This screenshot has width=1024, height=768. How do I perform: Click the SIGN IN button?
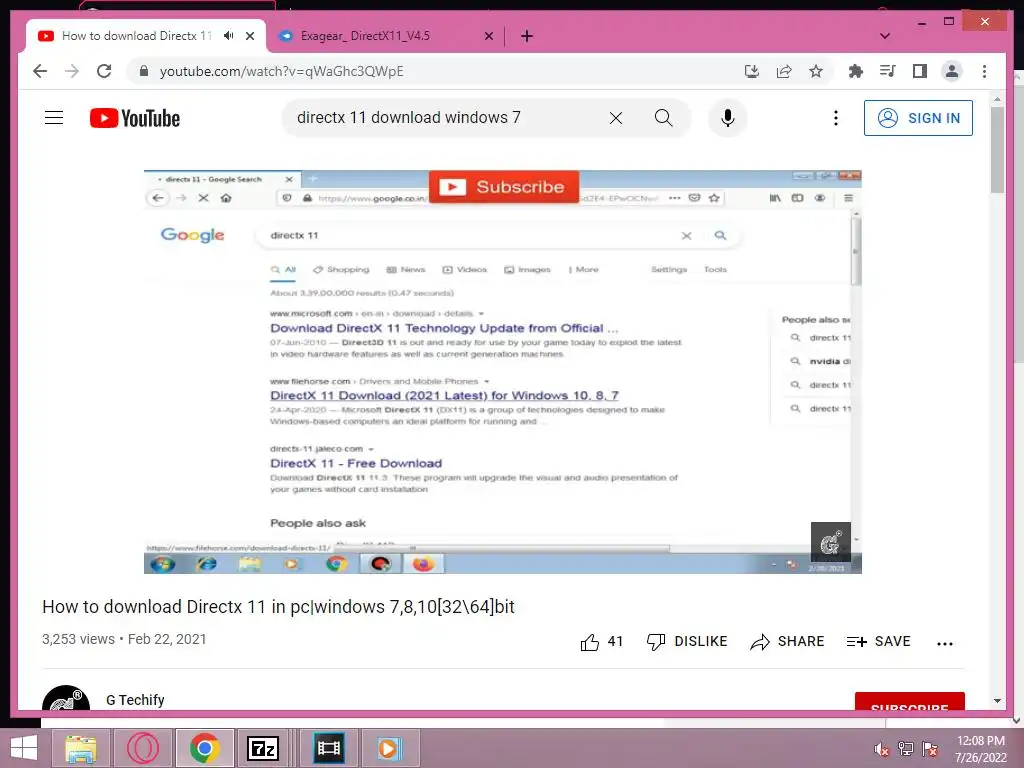(x=918, y=118)
